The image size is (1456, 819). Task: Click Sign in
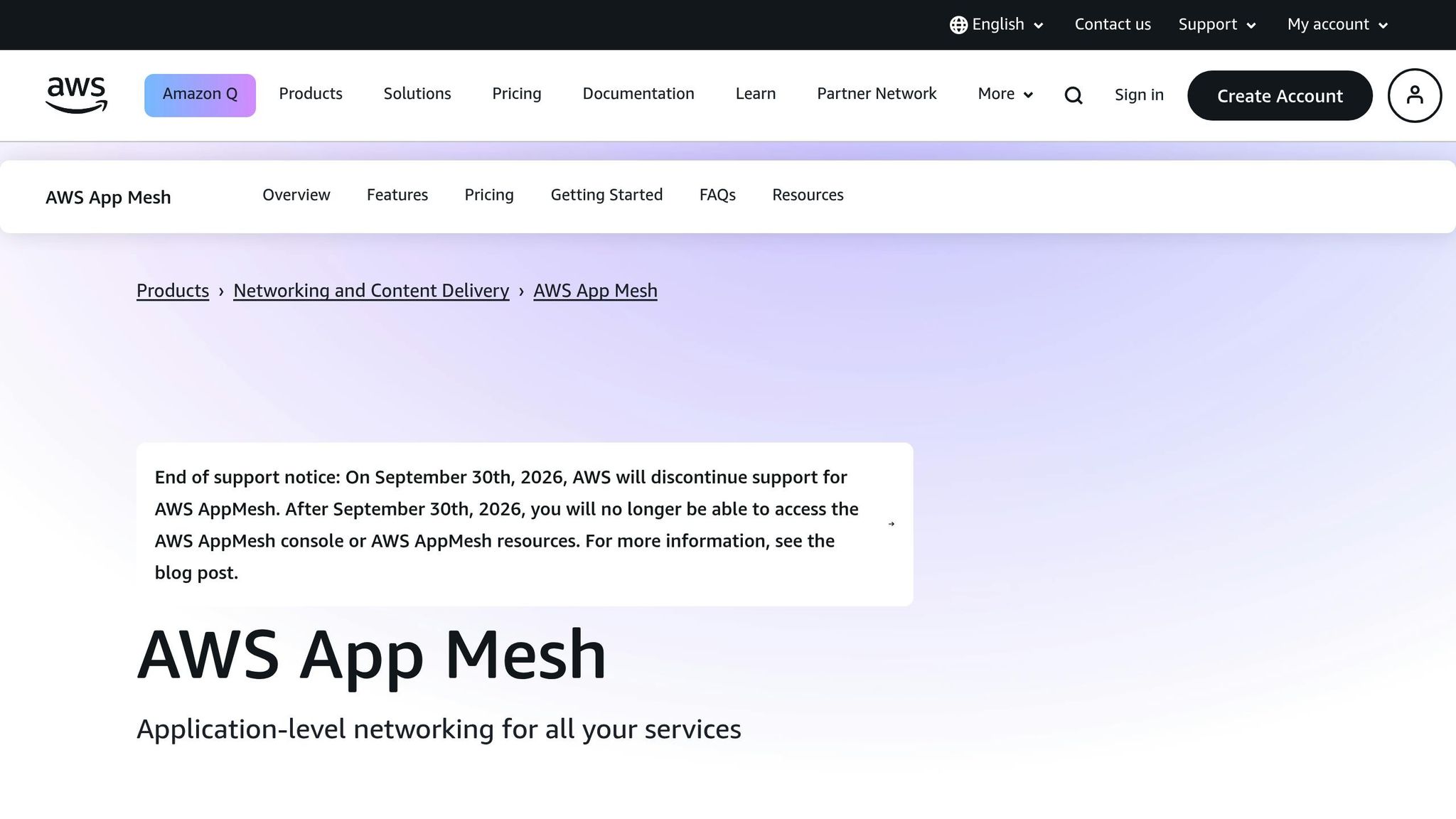1139,95
